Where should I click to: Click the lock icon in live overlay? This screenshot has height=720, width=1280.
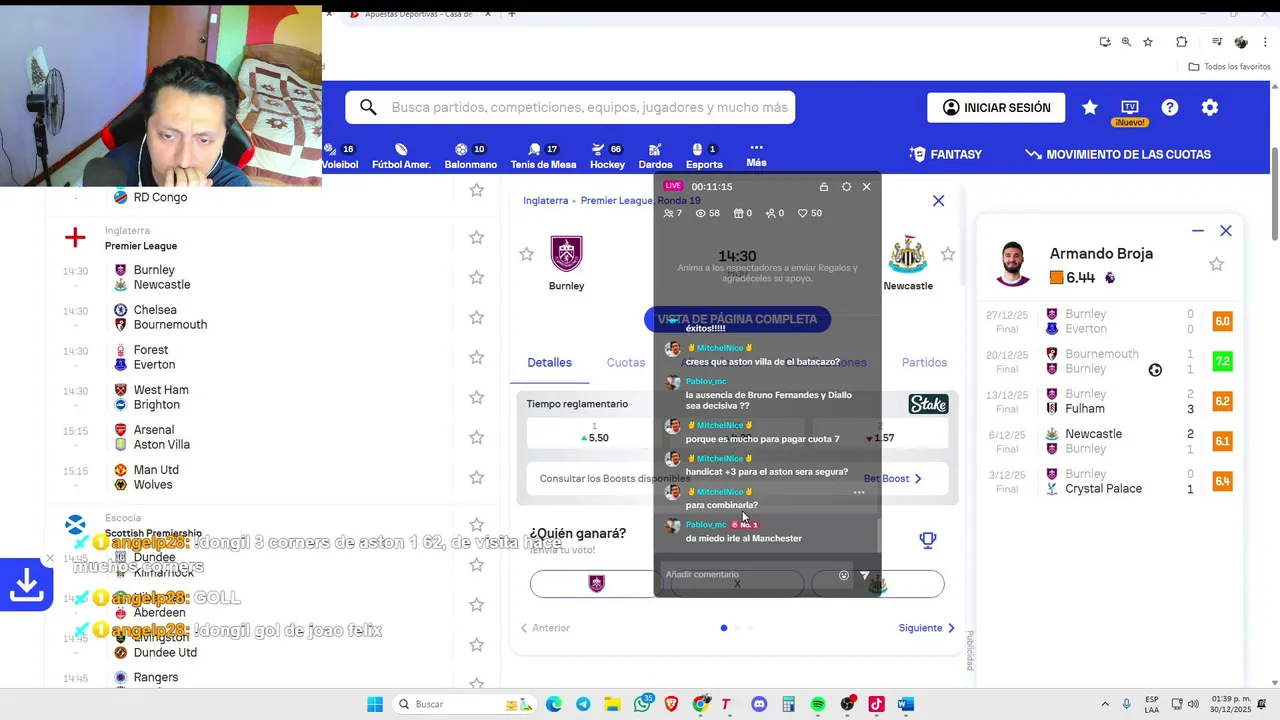point(823,187)
